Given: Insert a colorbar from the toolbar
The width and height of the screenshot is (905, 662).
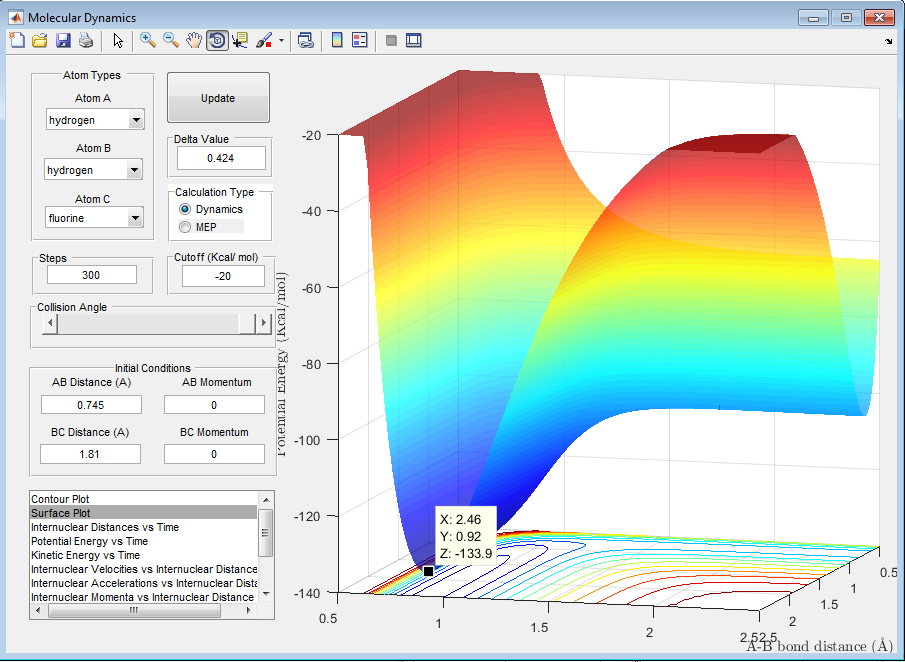Looking at the screenshot, I should point(337,40).
